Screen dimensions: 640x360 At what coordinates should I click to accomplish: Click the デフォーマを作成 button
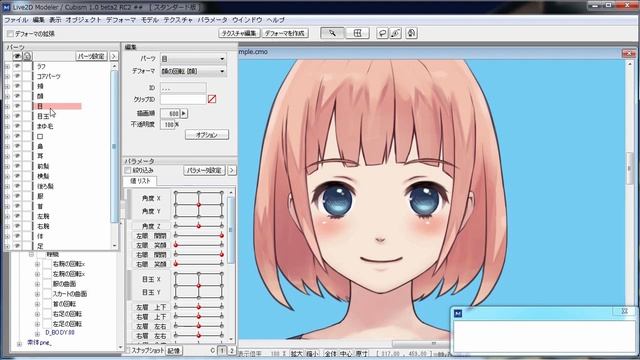285,33
